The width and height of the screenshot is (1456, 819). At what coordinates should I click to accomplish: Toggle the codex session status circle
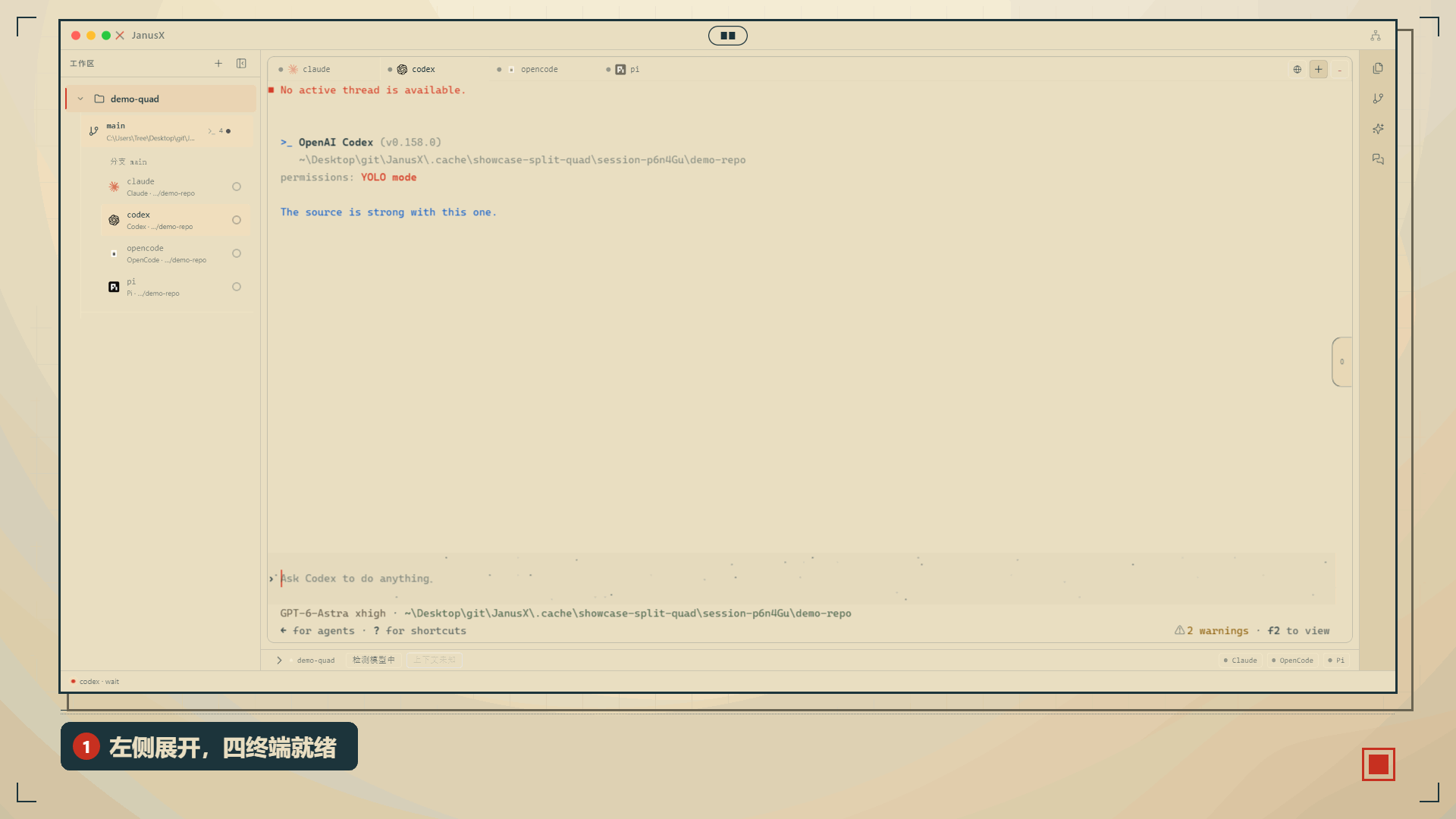[237, 220]
